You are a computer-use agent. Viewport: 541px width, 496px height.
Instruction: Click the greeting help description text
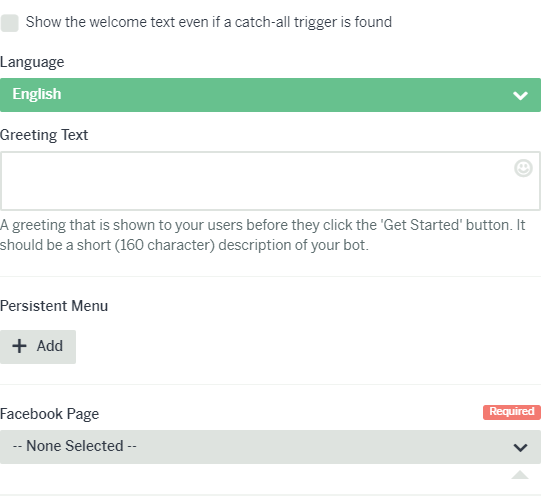tap(263, 235)
